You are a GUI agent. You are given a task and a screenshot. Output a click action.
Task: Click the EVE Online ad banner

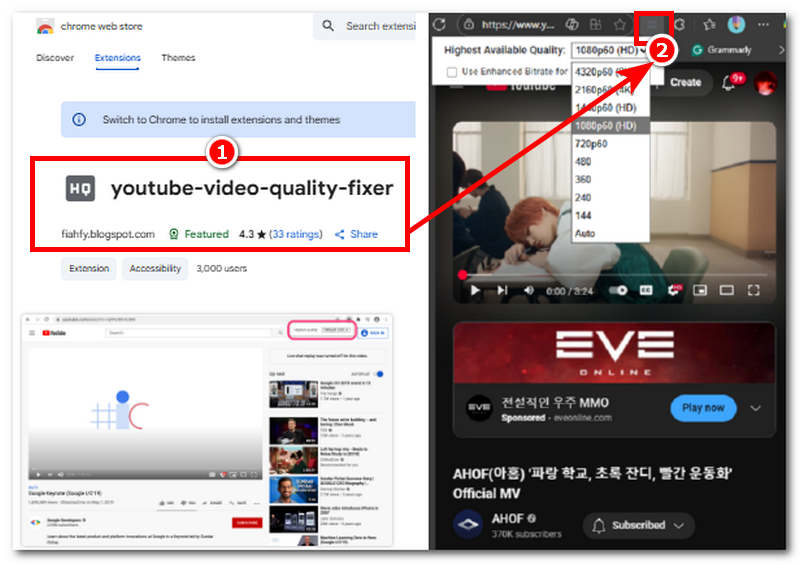(614, 353)
